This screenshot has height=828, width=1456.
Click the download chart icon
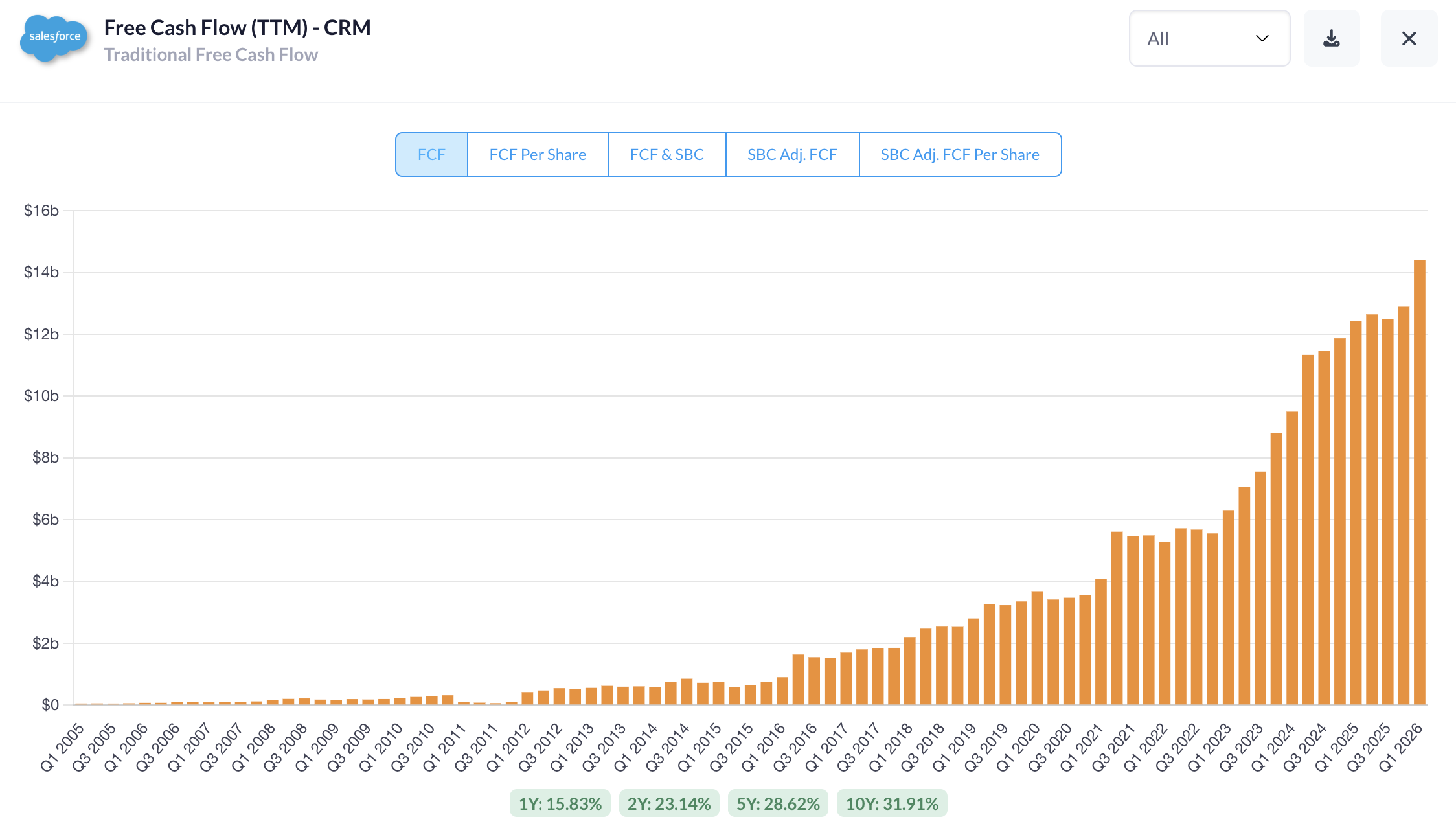click(1331, 39)
